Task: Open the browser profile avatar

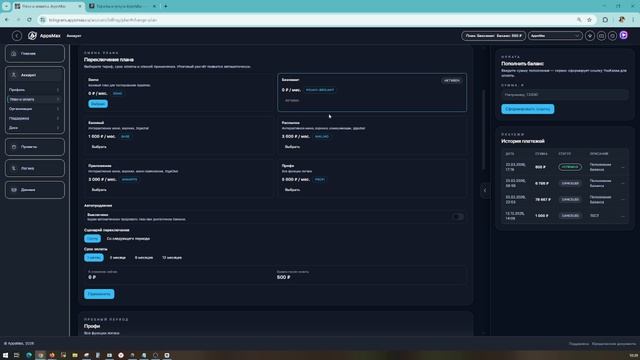Action: pos(622,20)
